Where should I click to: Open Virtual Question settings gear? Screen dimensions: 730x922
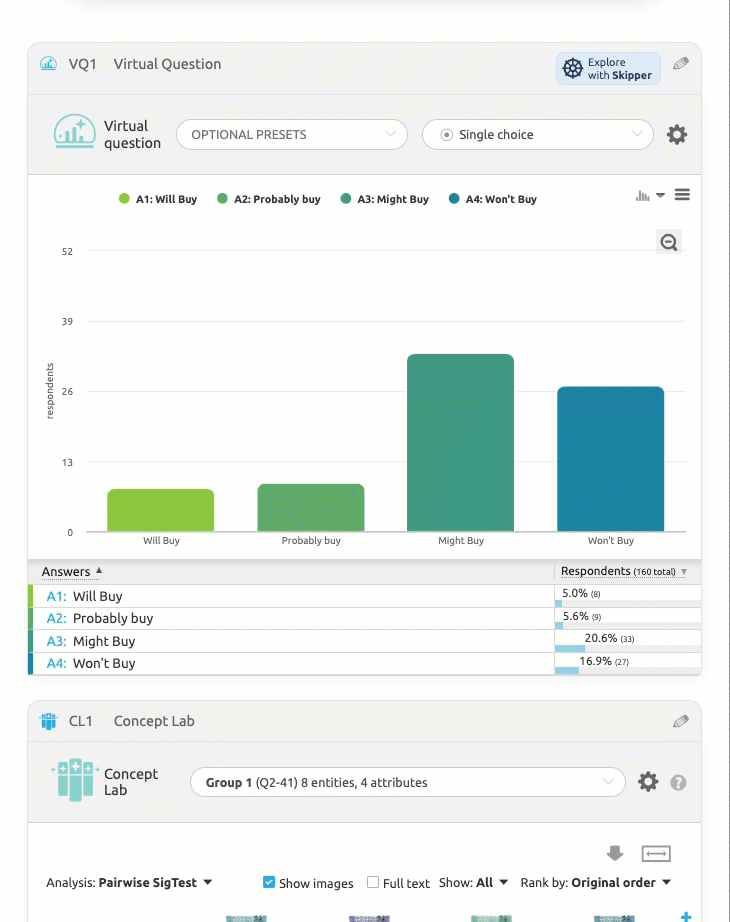click(x=677, y=135)
